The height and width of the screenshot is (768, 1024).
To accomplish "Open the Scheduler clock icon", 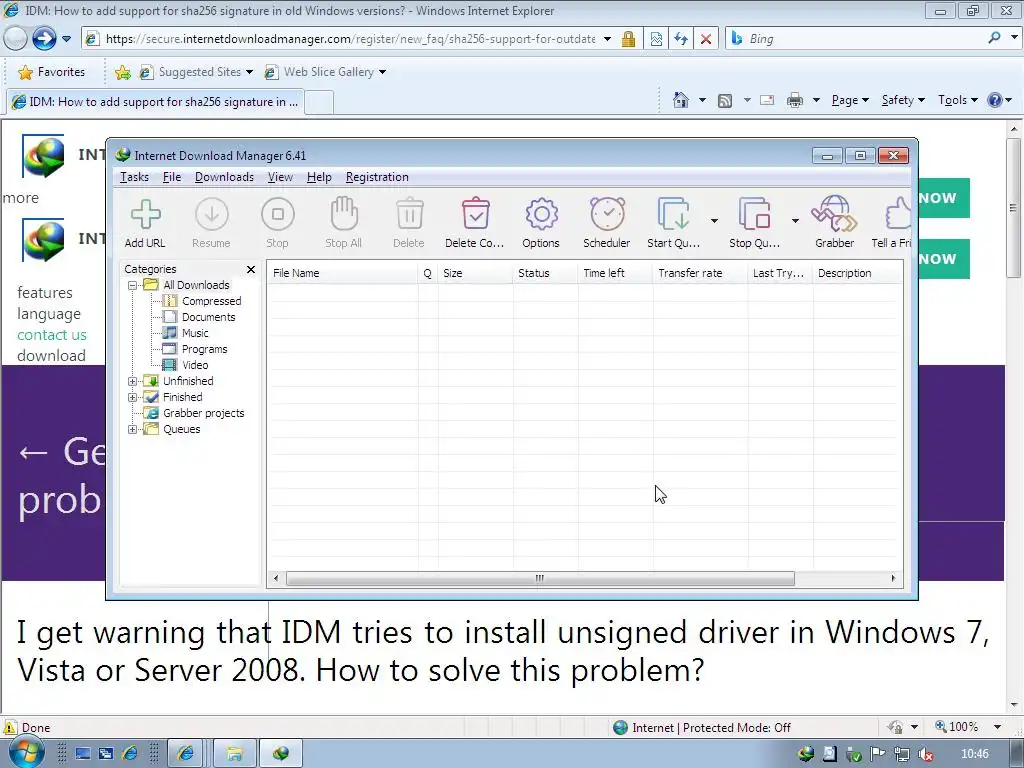I will [607, 214].
